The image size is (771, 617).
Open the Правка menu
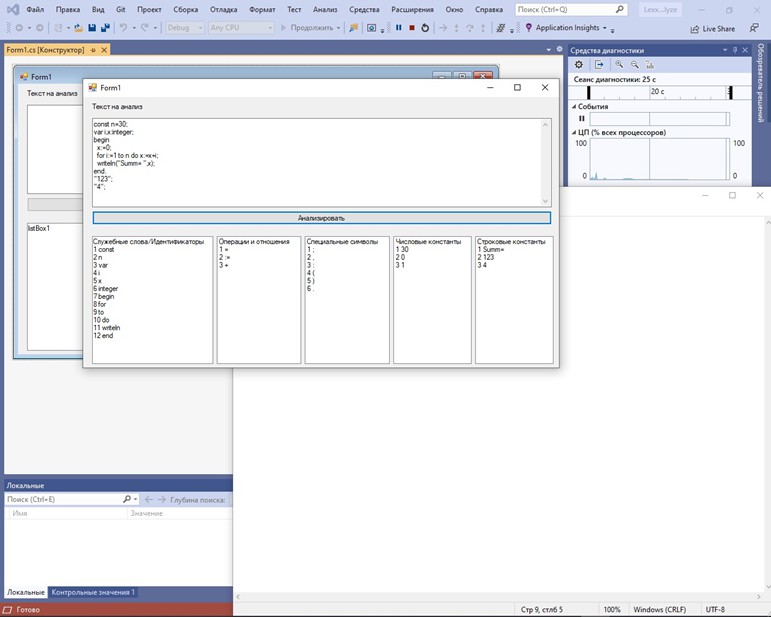click(68, 9)
